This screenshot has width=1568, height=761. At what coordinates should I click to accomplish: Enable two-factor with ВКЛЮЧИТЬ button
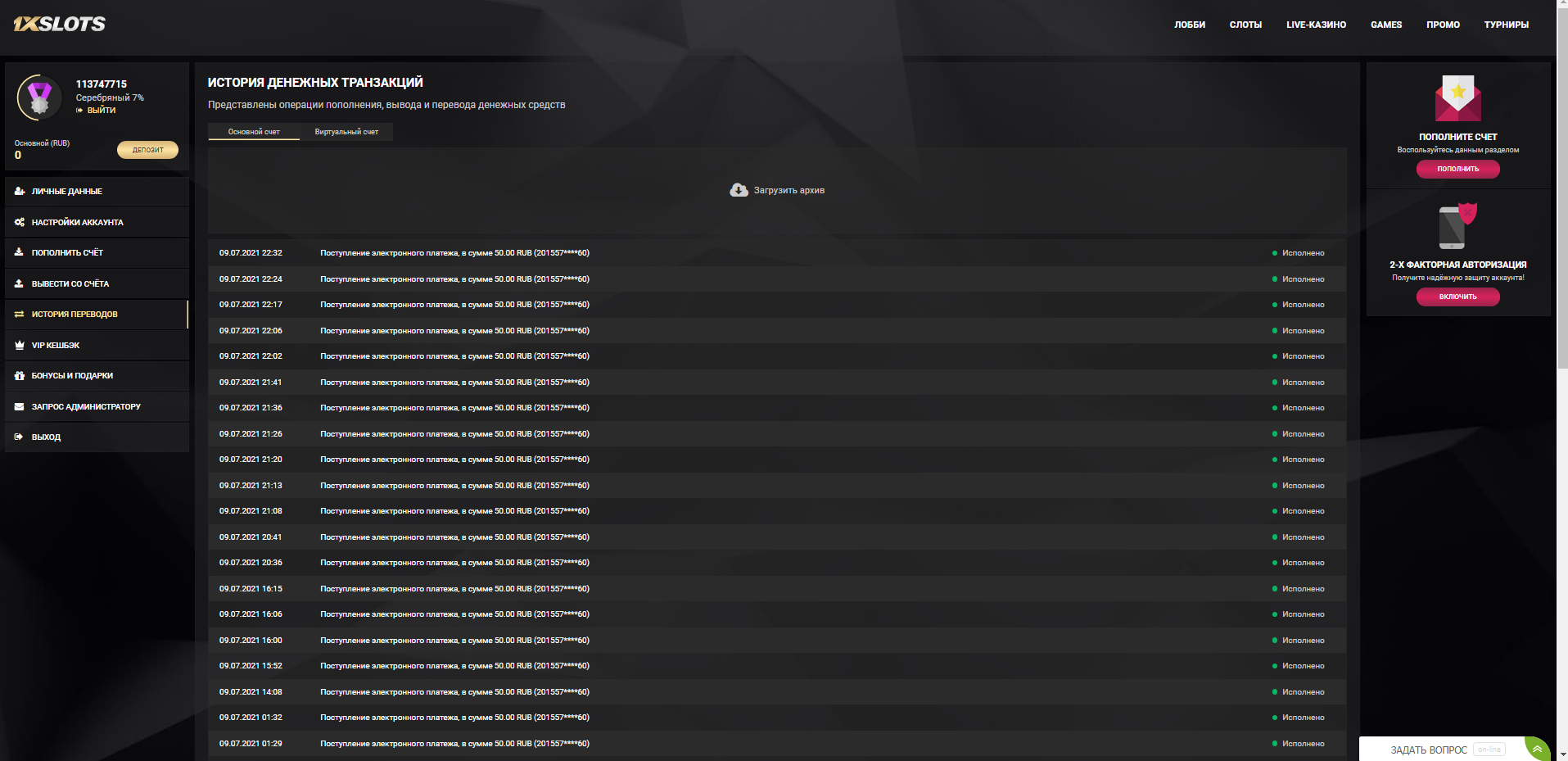coord(1457,297)
